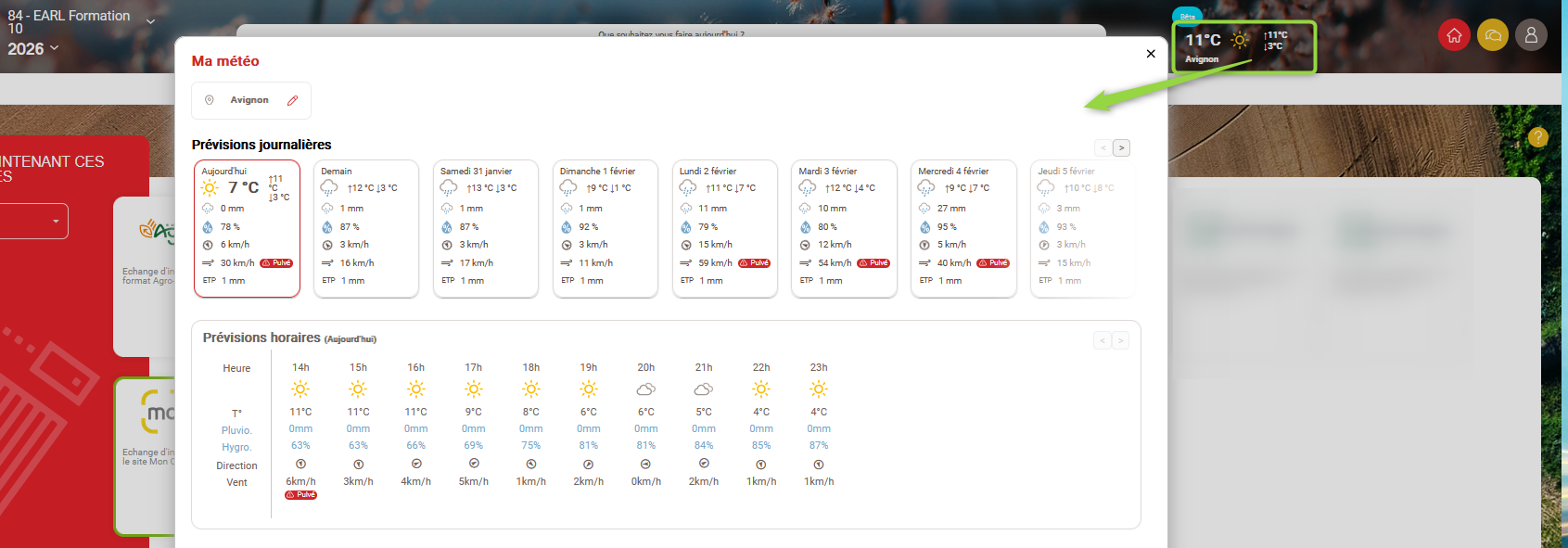Click the Pulvé badge under 14h wind

point(300,495)
